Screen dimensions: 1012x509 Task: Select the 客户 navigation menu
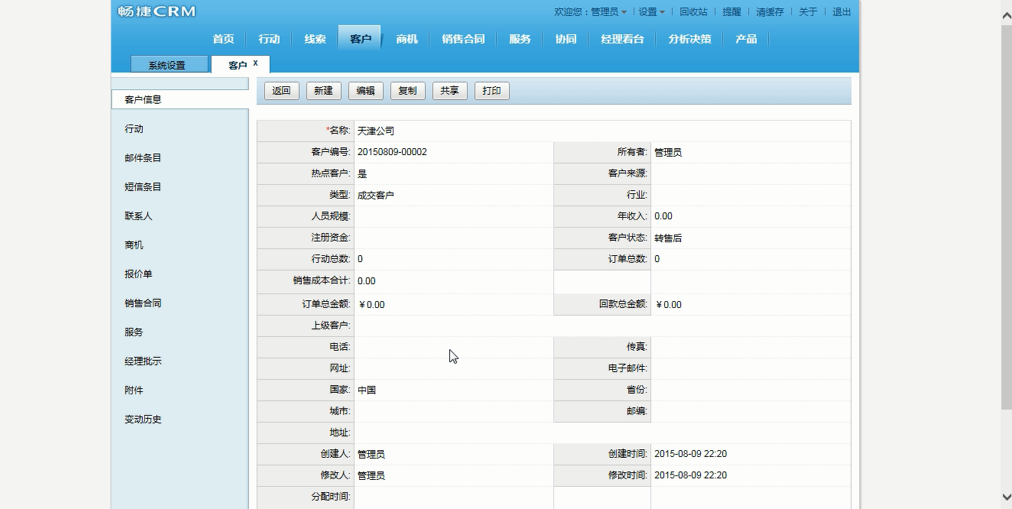point(360,39)
